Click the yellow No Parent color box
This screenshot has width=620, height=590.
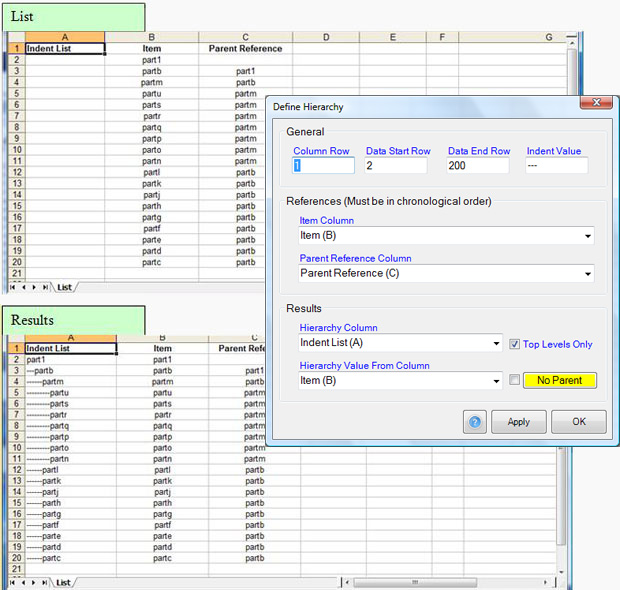pyautogui.click(x=559, y=380)
